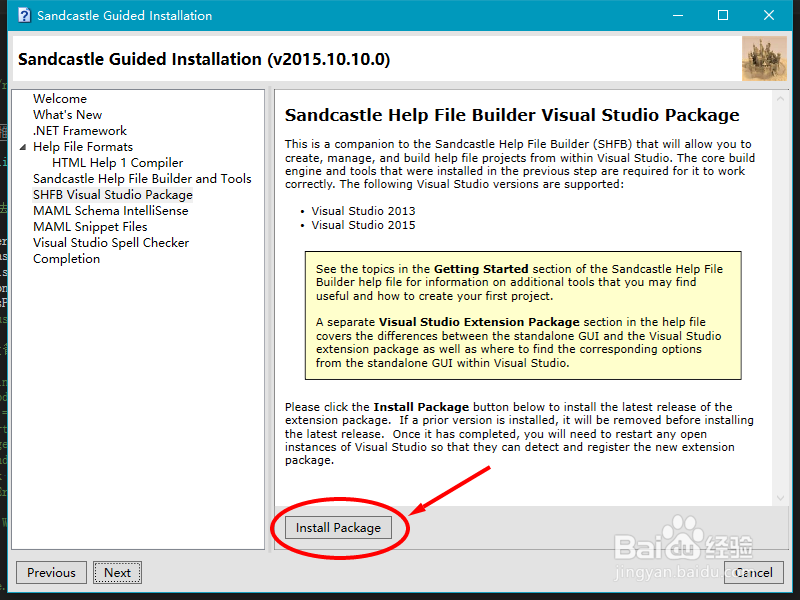
Task: Click the 'Visual Studio 2015' list item text
Action: tap(363, 225)
